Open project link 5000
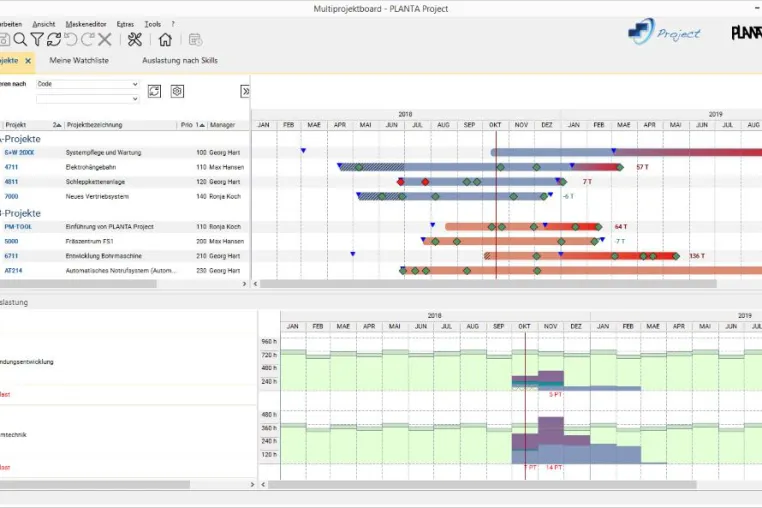762x508 pixels. [x=11, y=241]
